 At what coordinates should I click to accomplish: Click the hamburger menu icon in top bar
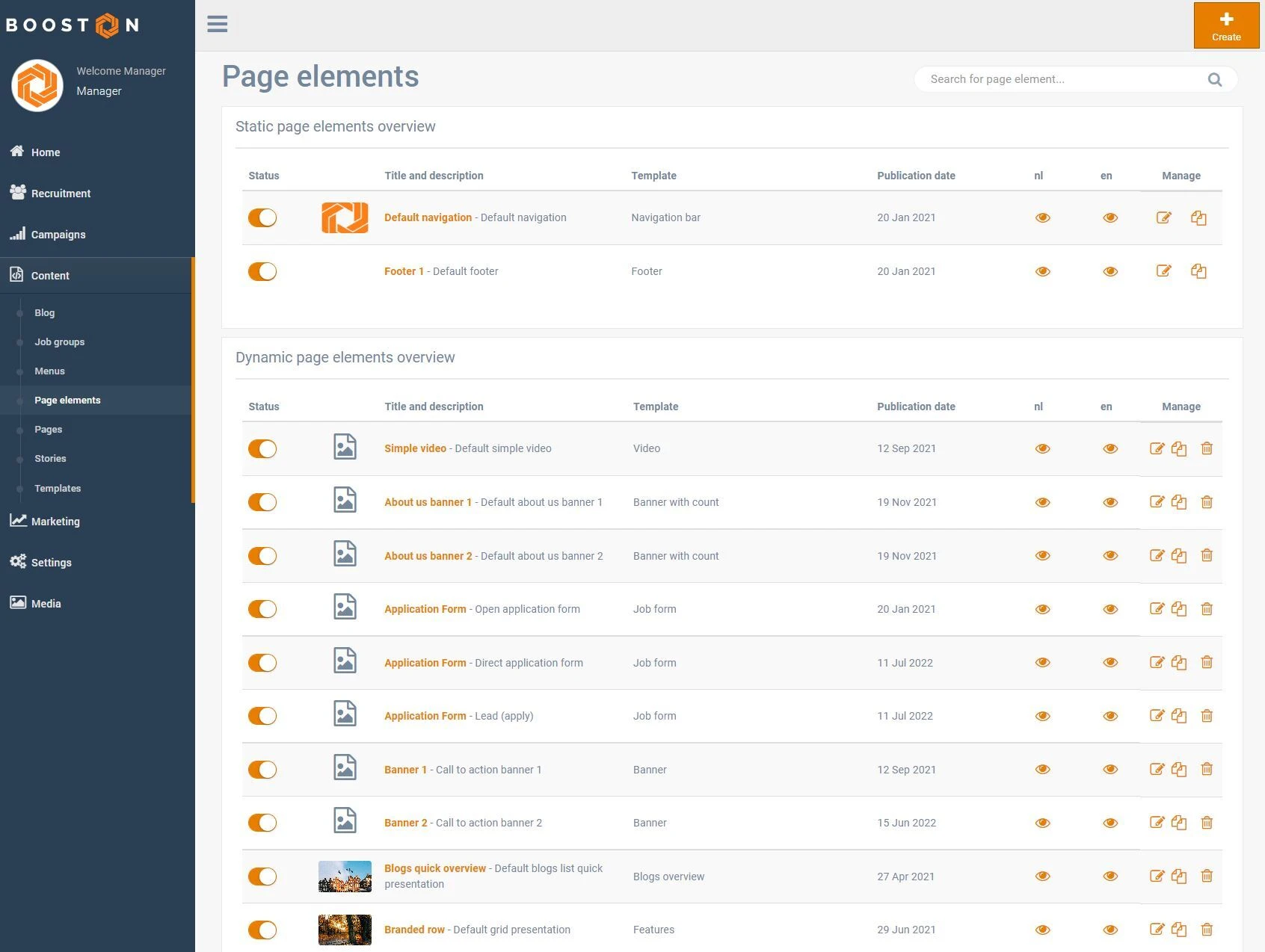218,24
